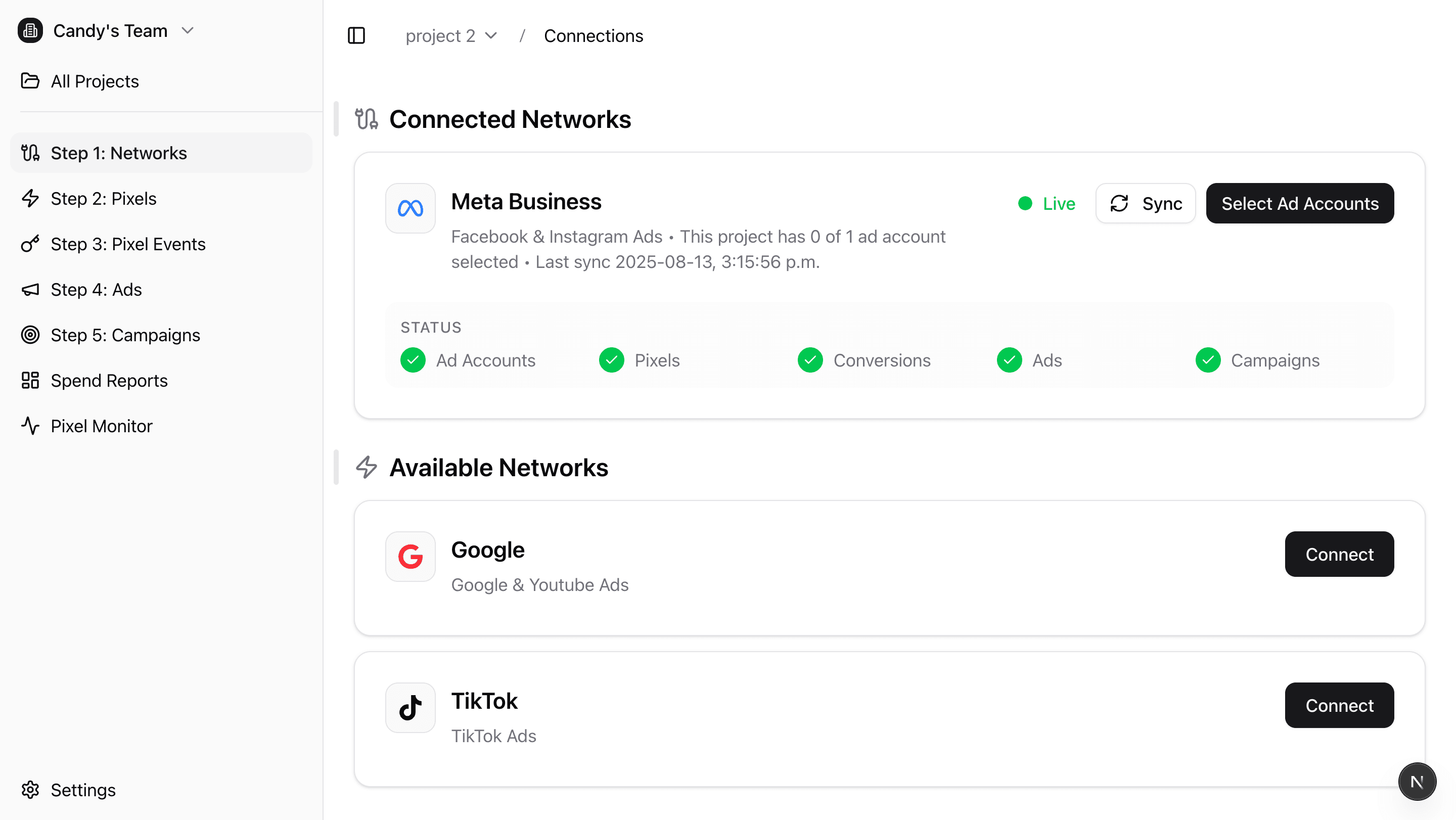Click the Pixel Monitor activity icon
The image size is (1456, 820).
click(30, 426)
